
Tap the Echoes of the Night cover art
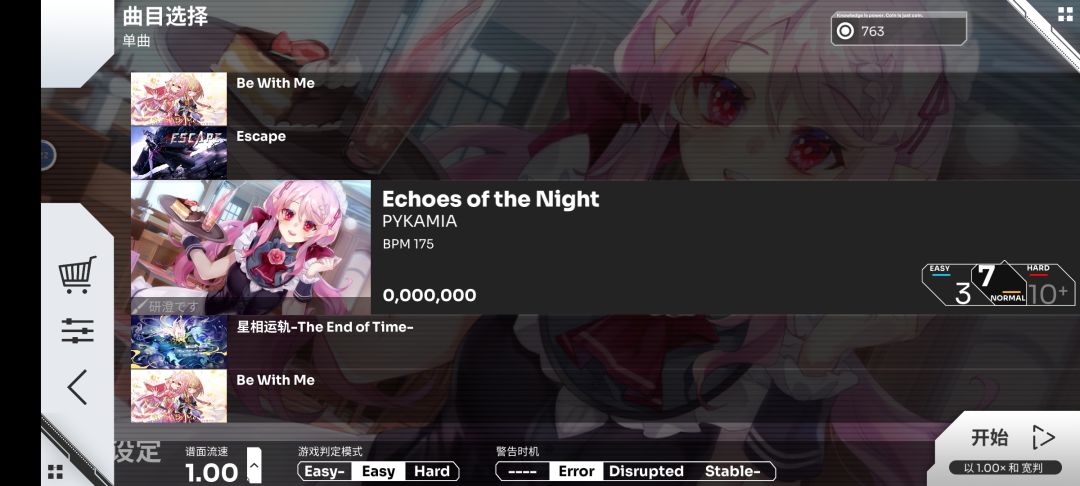(251, 247)
